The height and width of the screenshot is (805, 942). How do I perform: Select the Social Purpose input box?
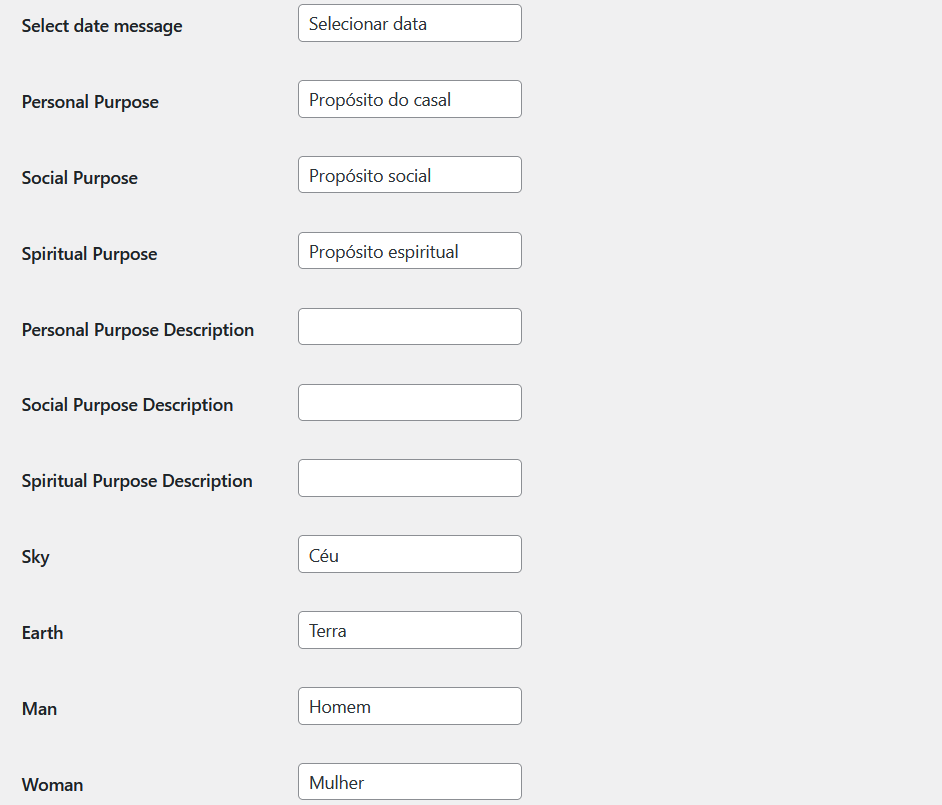[x=409, y=174]
